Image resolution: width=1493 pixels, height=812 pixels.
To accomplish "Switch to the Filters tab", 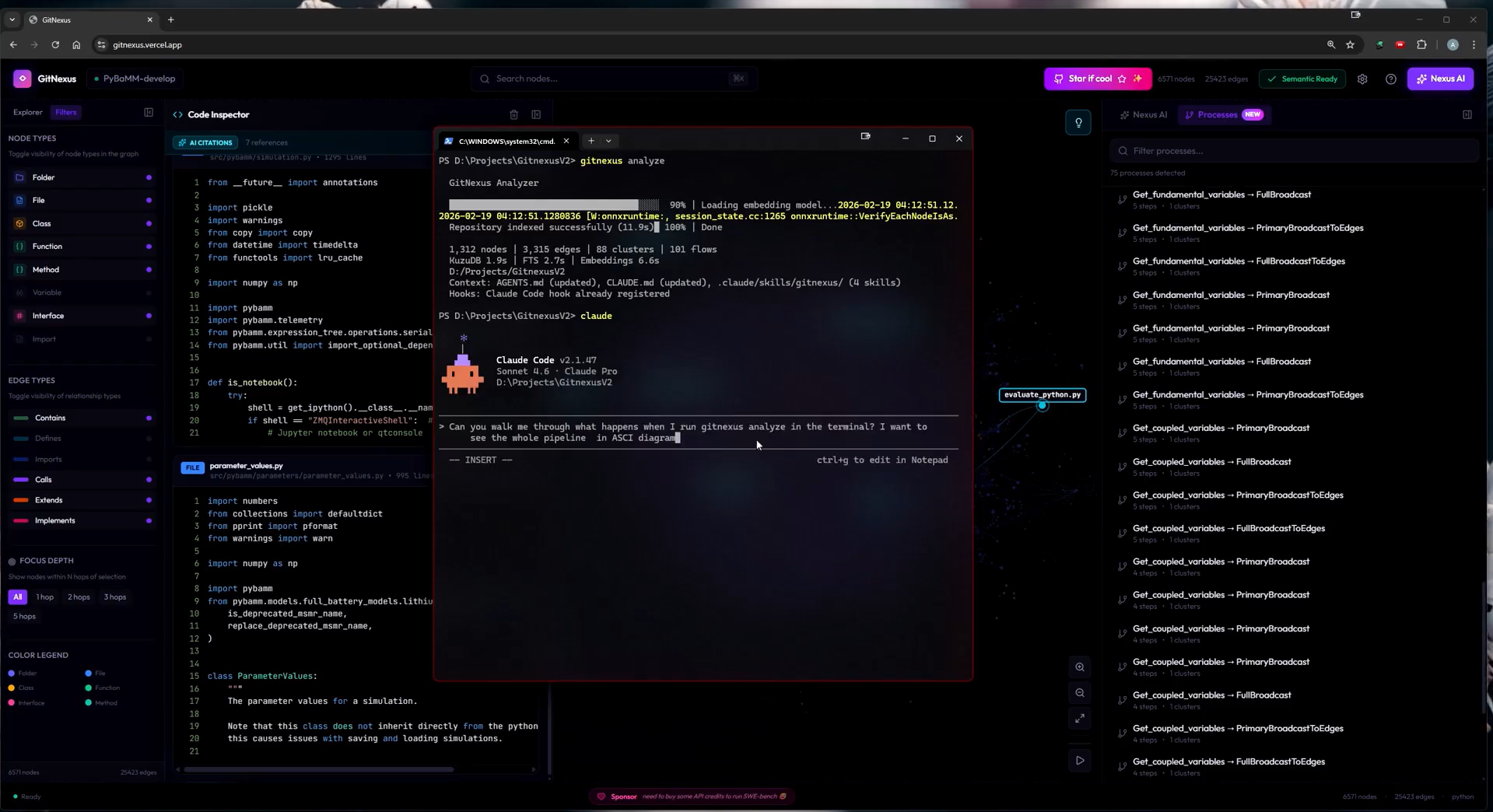I will pos(66,112).
